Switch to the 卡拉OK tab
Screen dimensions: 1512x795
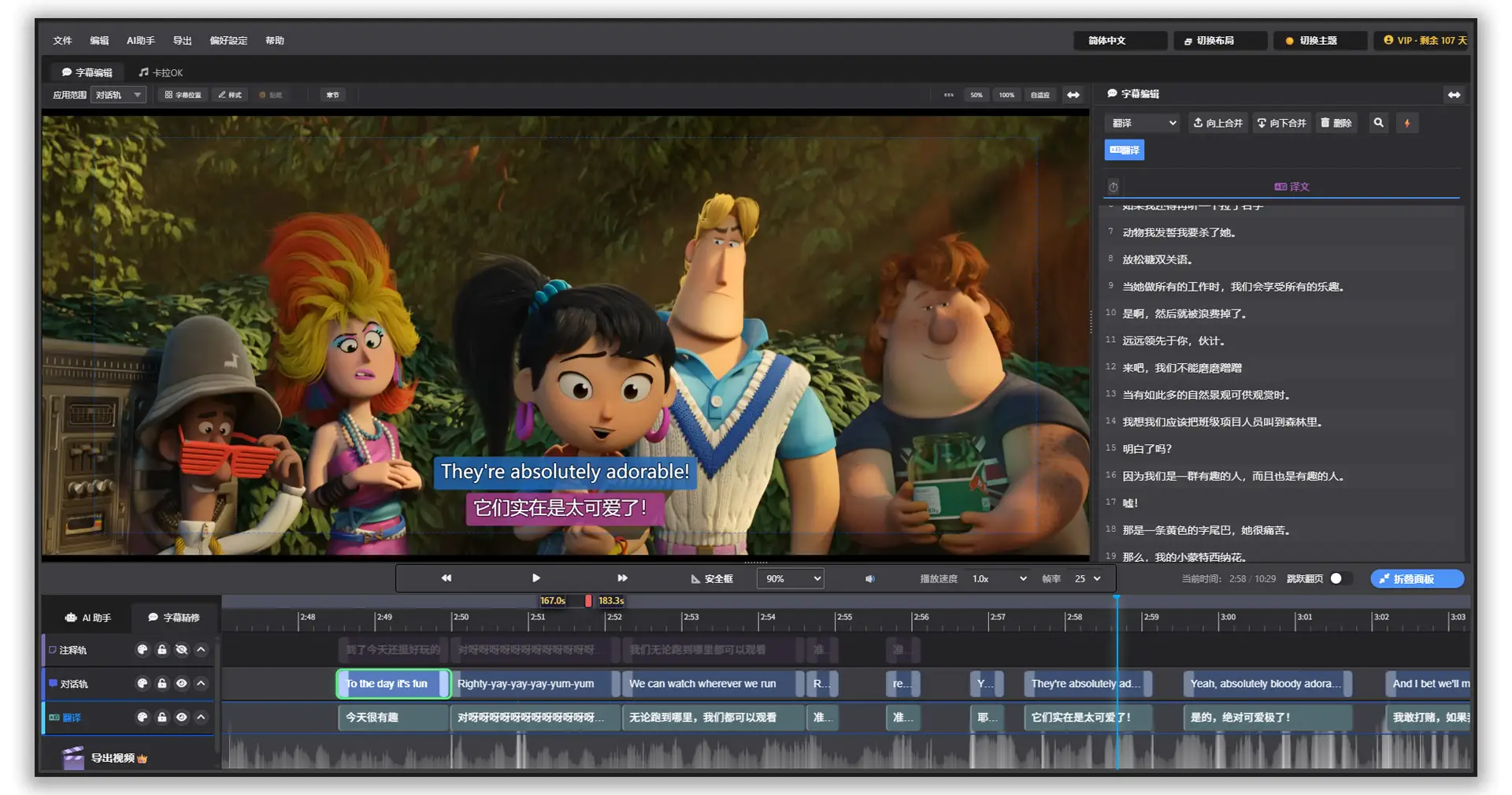click(161, 72)
